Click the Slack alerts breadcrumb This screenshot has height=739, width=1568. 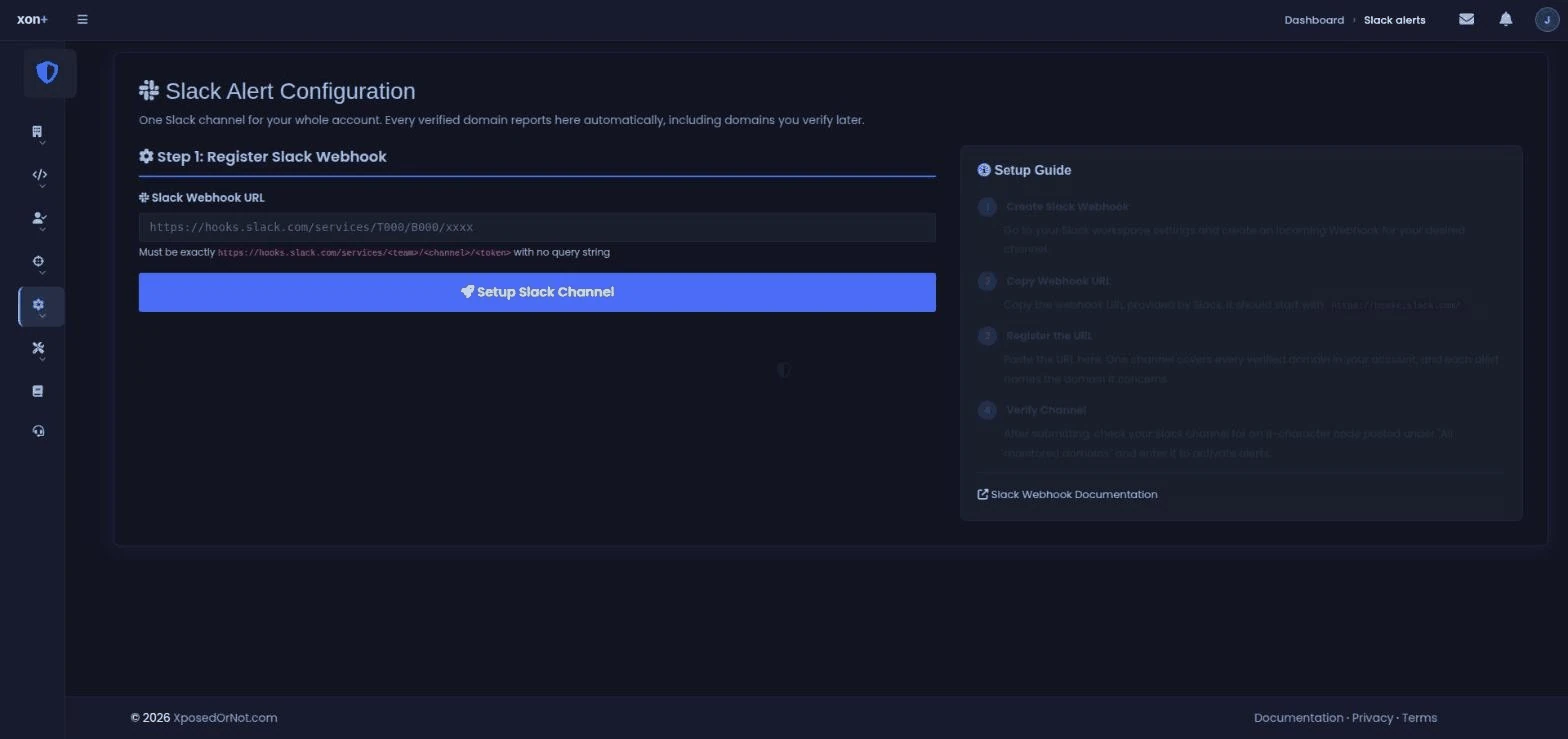1394,20
